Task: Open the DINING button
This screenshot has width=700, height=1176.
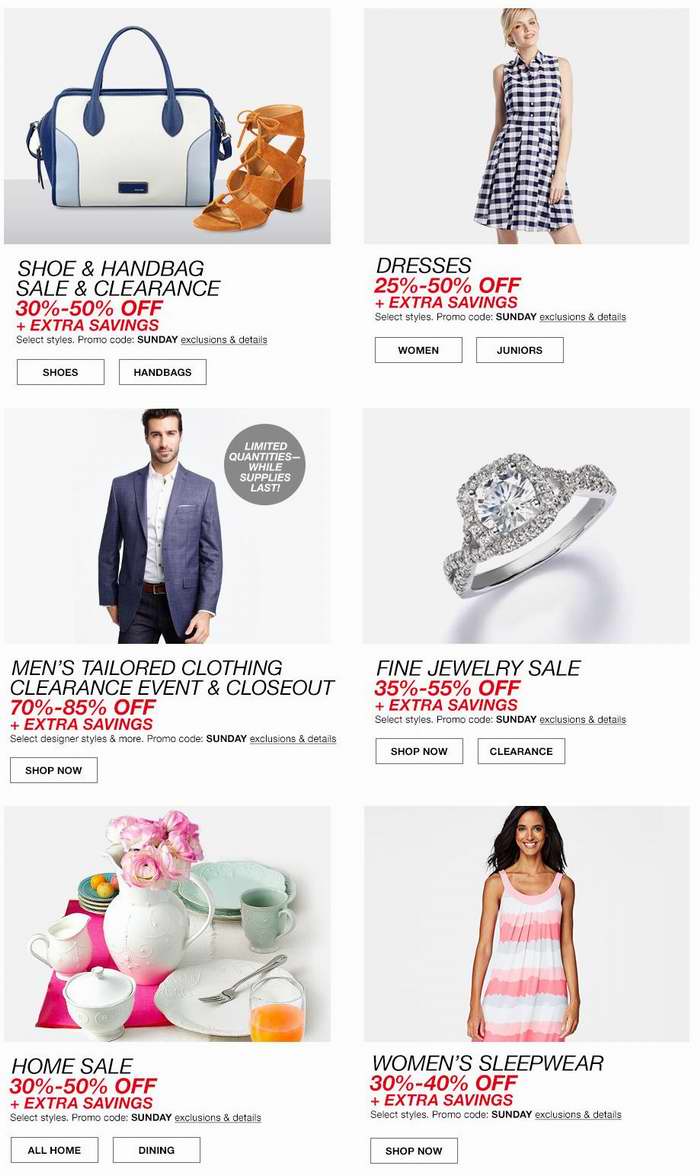Action: pos(157,1150)
